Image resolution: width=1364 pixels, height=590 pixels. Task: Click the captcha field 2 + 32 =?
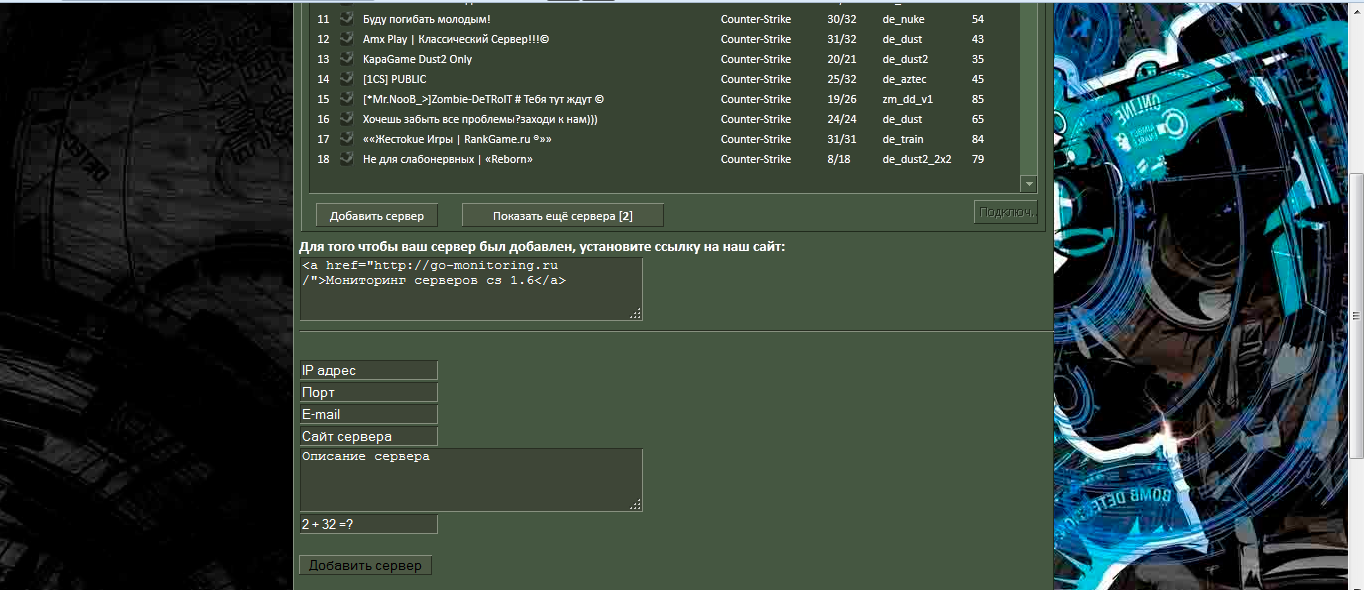[x=369, y=524]
